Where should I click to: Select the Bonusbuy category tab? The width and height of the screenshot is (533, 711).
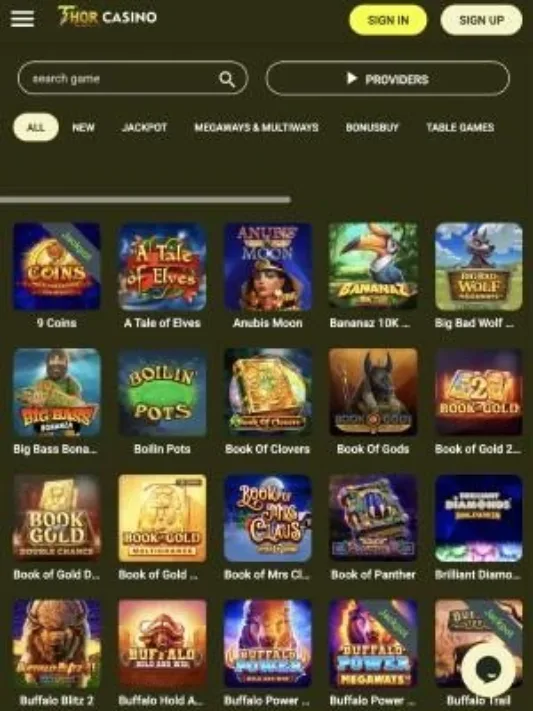(x=372, y=127)
